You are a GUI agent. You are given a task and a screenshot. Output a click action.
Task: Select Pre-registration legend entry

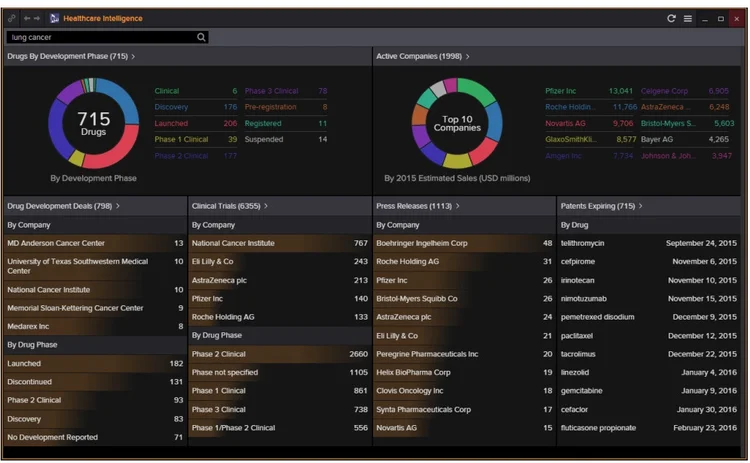(286, 107)
